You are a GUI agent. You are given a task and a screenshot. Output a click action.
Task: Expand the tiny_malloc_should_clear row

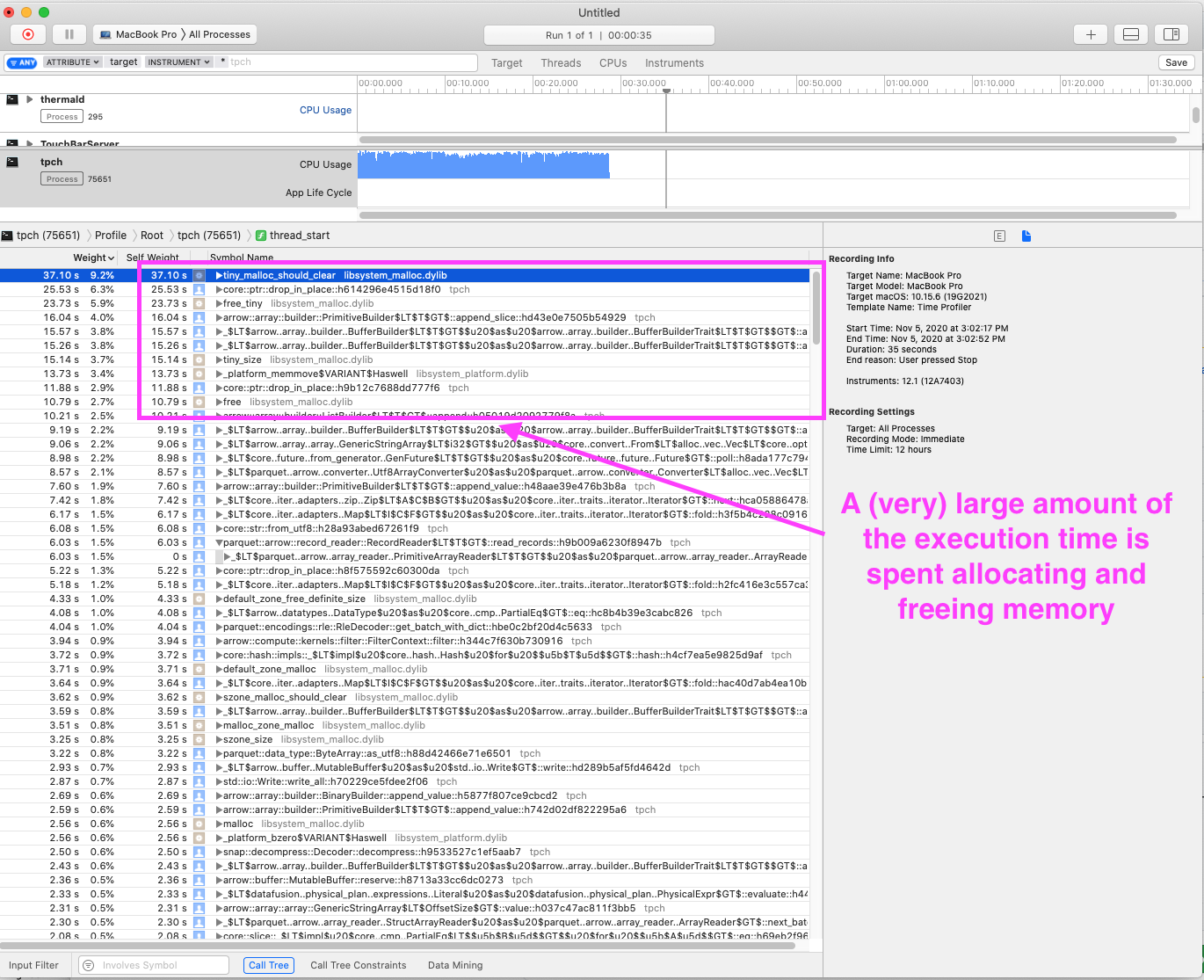[219, 275]
